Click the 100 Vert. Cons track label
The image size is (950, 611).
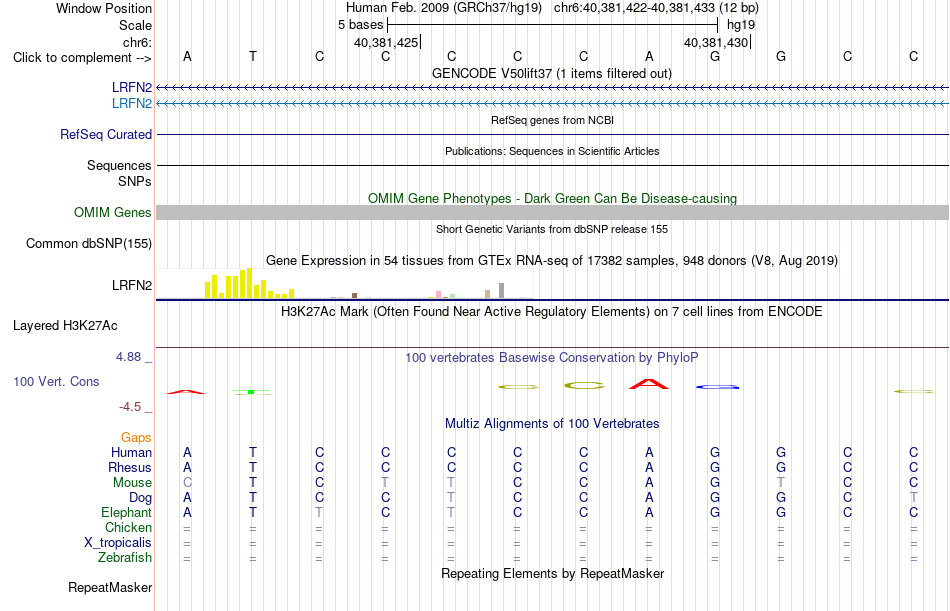coord(56,381)
